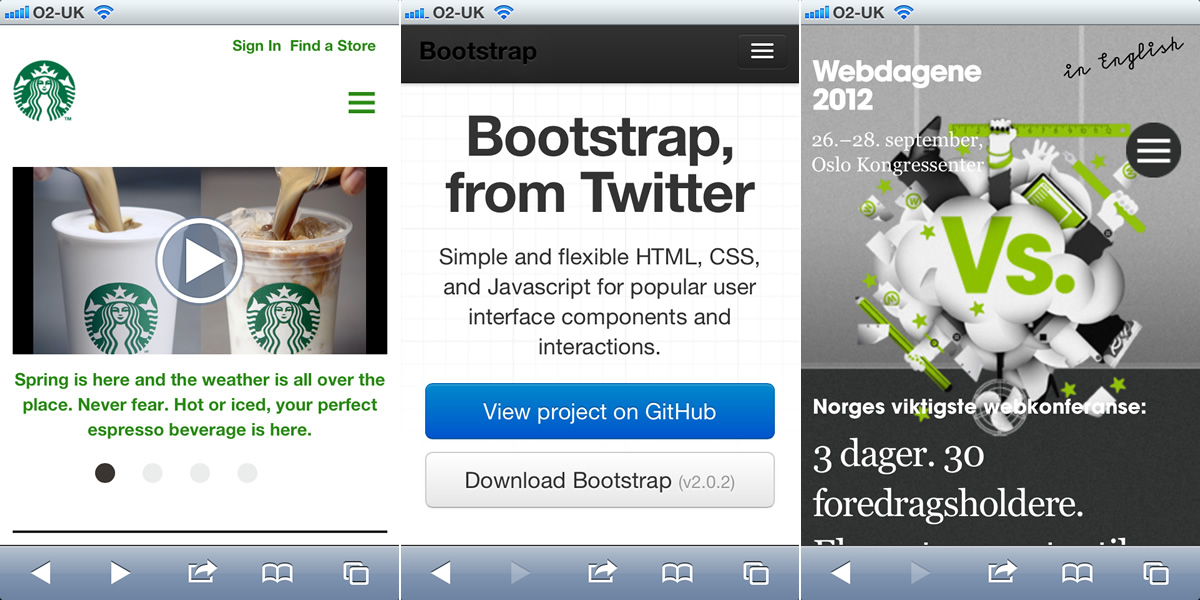Tap the O2-UK carrier label above the Bootstrap page

460,12
